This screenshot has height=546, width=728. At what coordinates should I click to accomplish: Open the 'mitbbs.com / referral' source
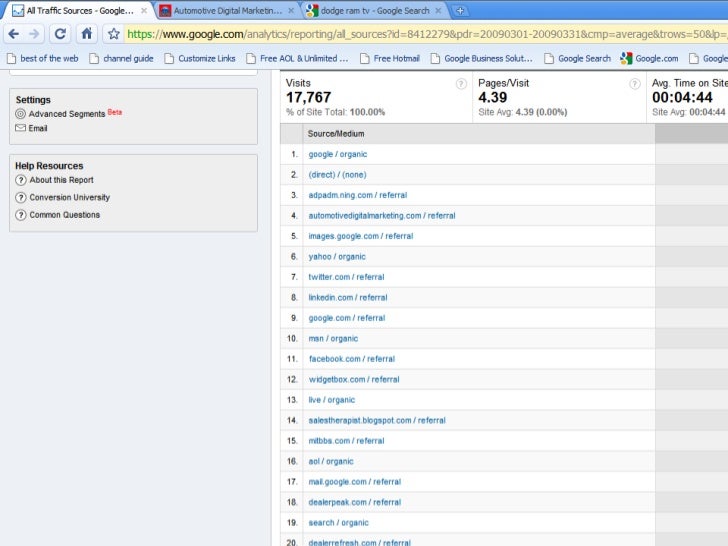pyautogui.click(x=346, y=441)
